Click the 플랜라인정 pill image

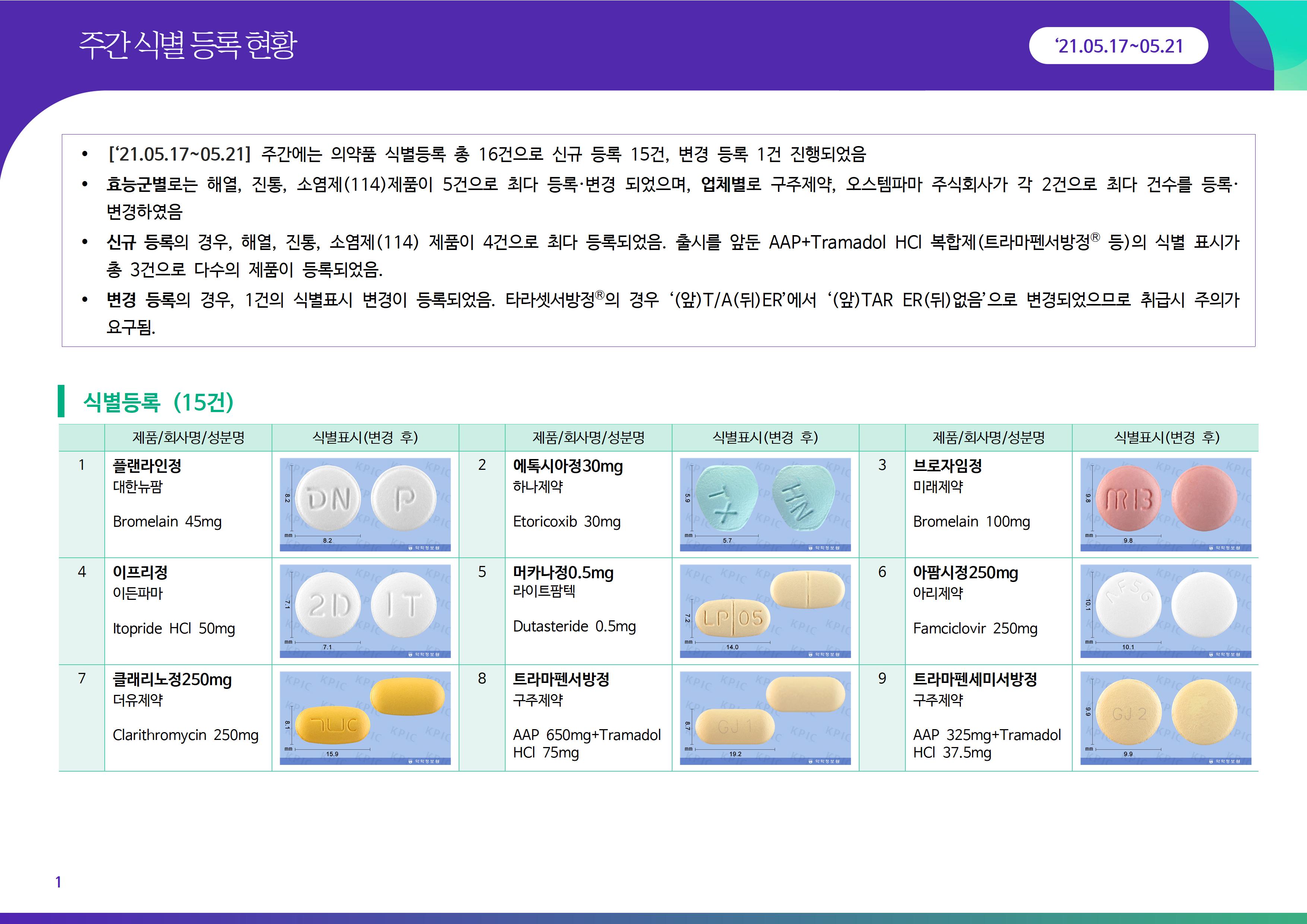[x=365, y=504]
